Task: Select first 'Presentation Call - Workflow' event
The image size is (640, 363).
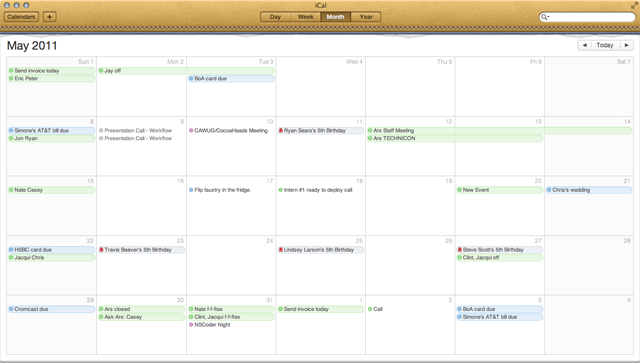Action: pos(141,131)
